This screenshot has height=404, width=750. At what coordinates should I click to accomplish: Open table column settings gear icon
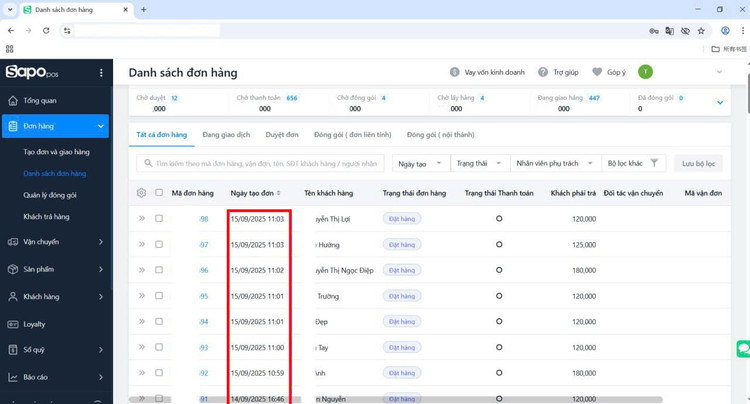click(x=141, y=193)
